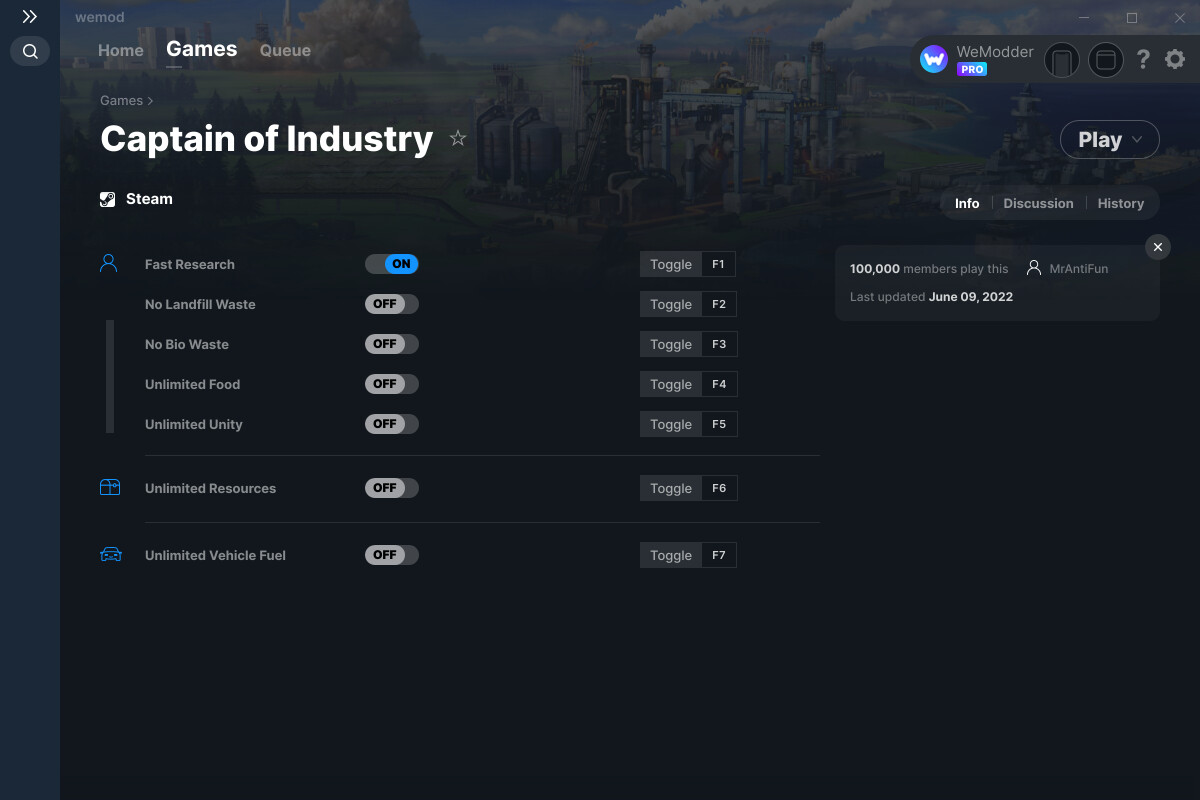Viewport: 1200px width, 800px height.
Task: Click the WeModder username
Action: point(995,52)
